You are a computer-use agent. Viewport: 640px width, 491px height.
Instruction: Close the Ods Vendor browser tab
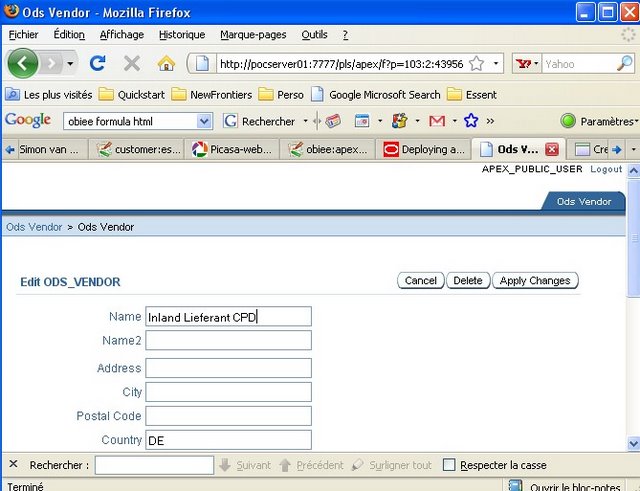[x=551, y=149]
